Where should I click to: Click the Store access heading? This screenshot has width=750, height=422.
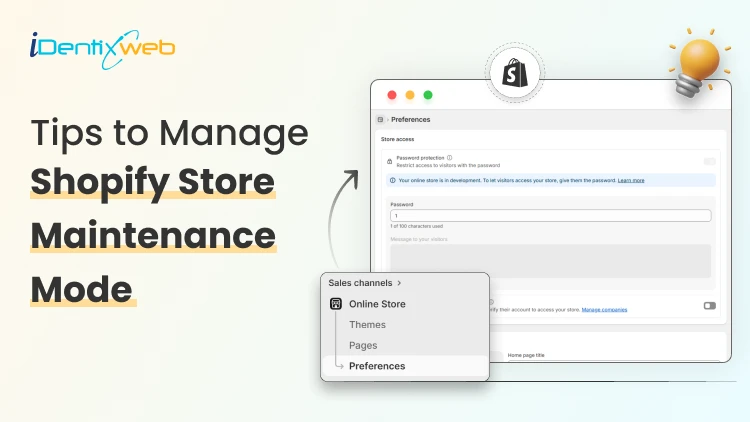pyautogui.click(x=397, y=139)
